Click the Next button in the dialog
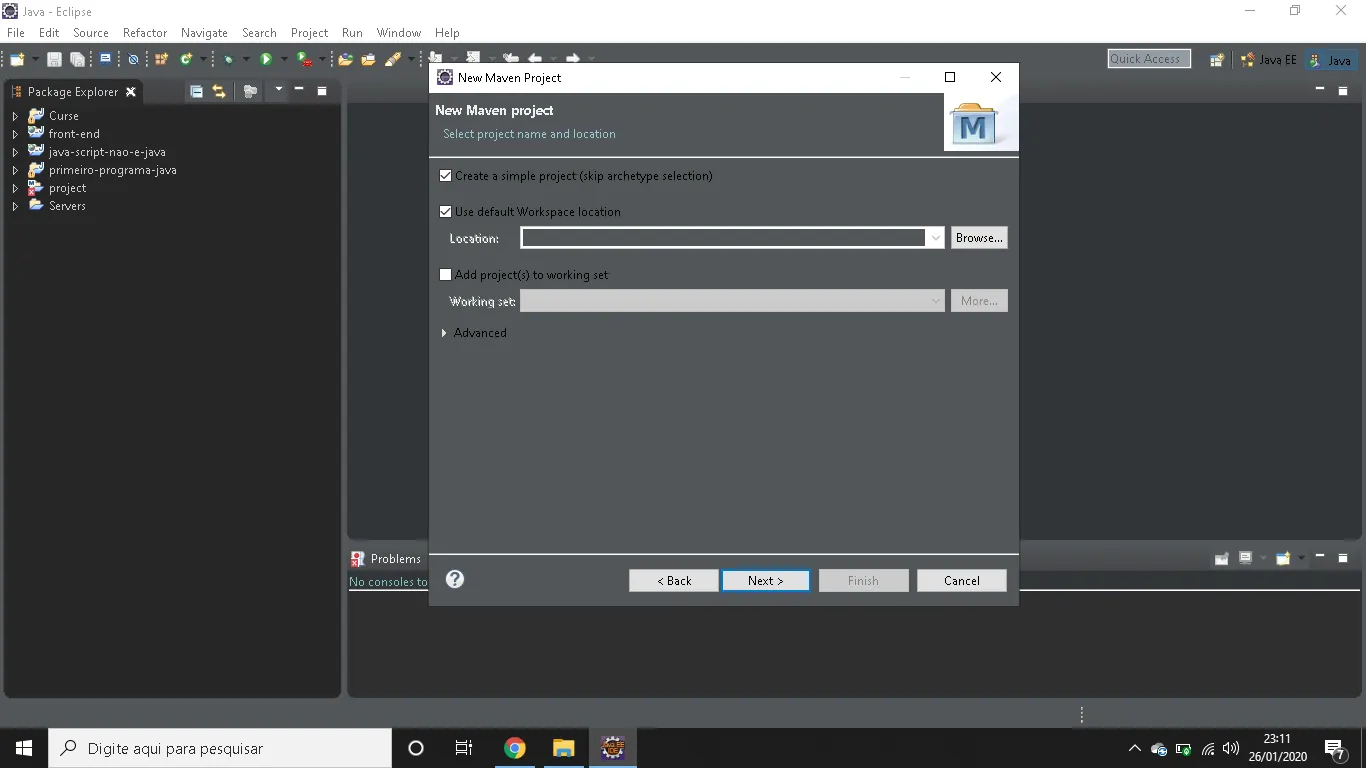The image size is (1366, 768). 766,581
